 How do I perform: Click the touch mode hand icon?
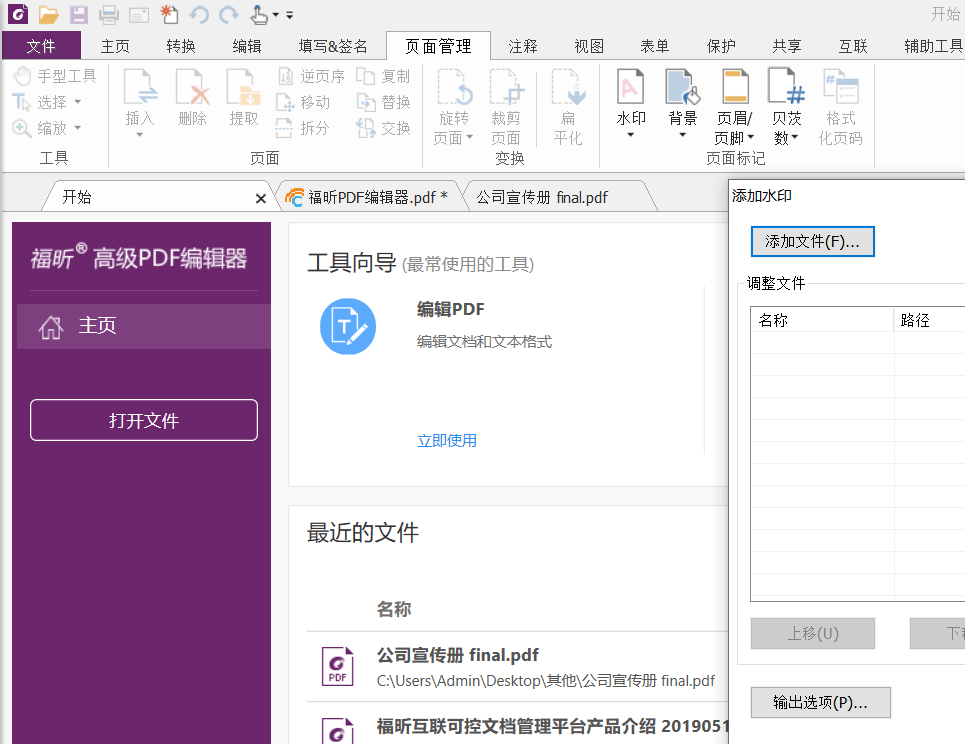click(259, 14)
